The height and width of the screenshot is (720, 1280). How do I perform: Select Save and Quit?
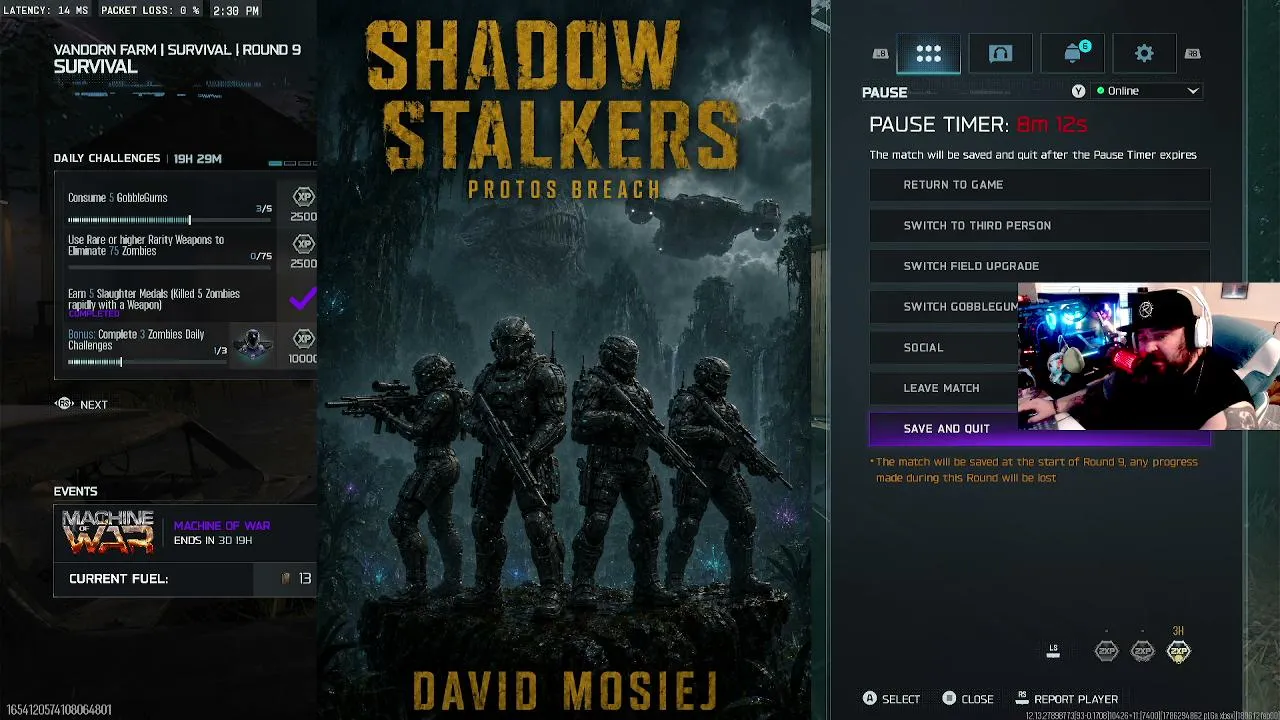tap(1040, 429)
